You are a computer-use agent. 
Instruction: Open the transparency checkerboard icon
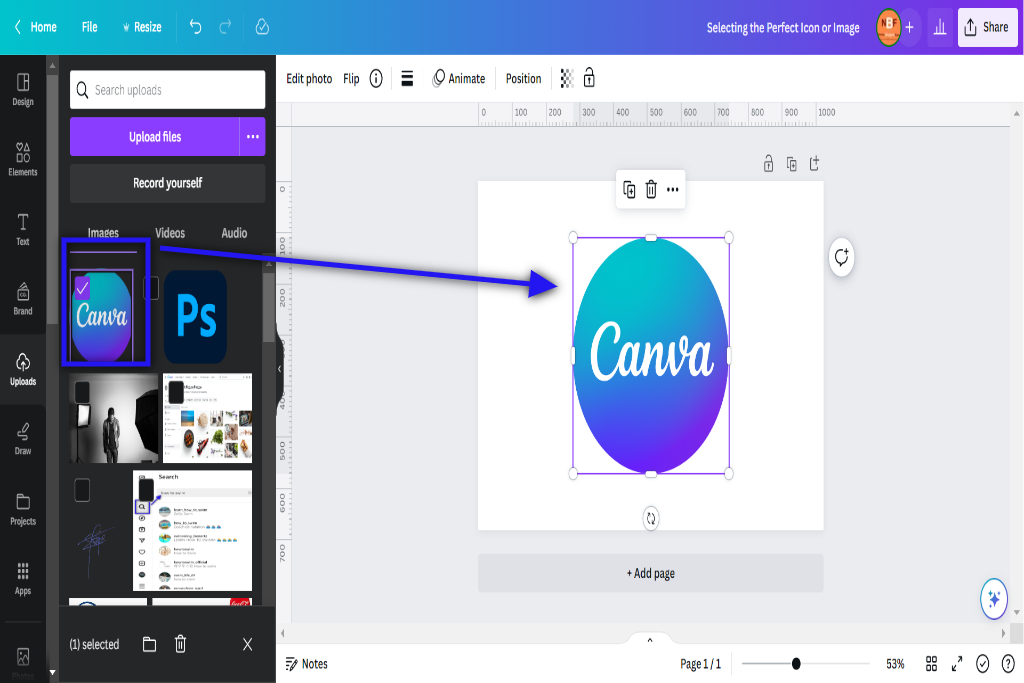567,78
